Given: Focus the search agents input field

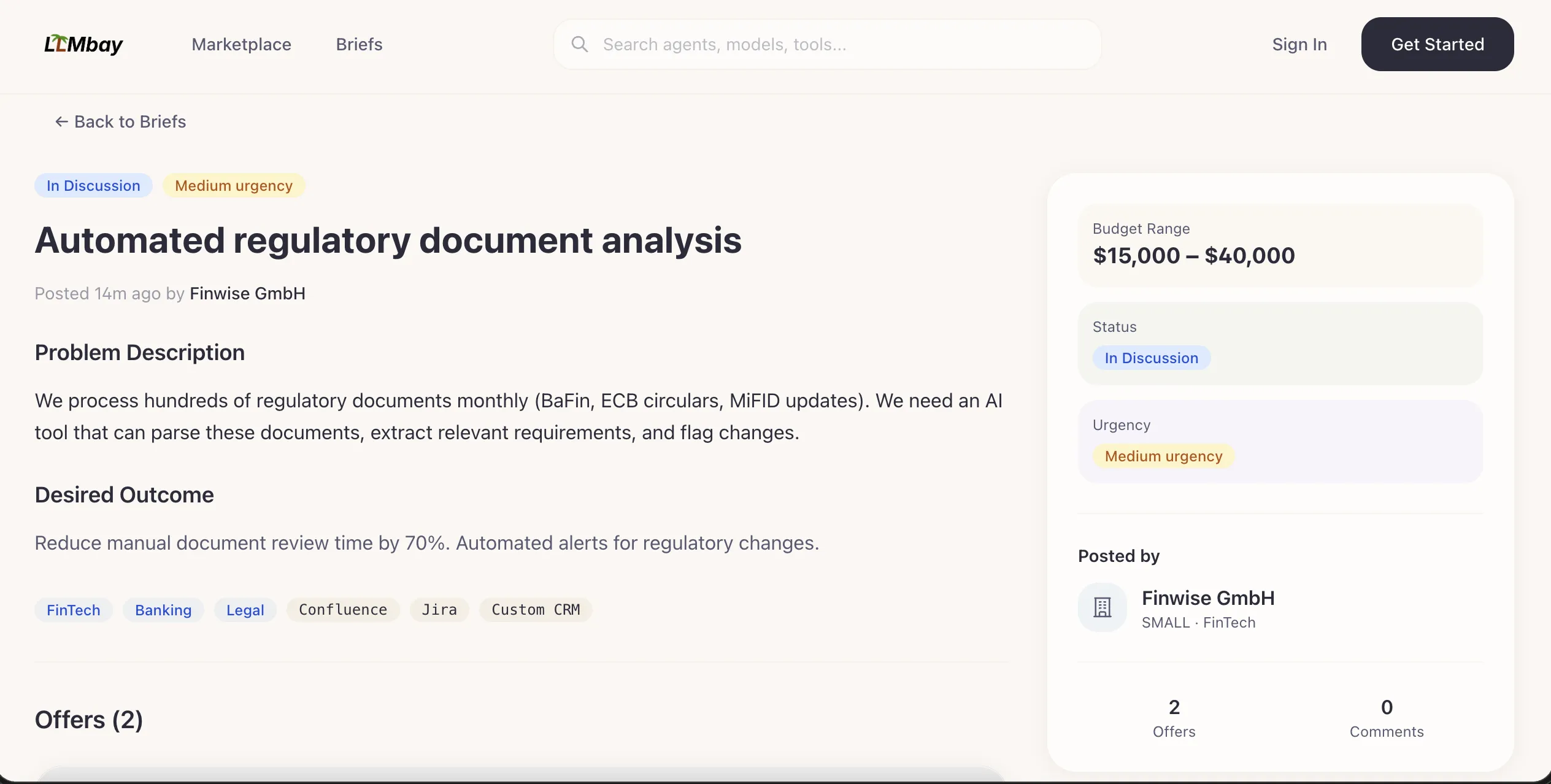Looking at the screenshot, I should click(847, 44).
